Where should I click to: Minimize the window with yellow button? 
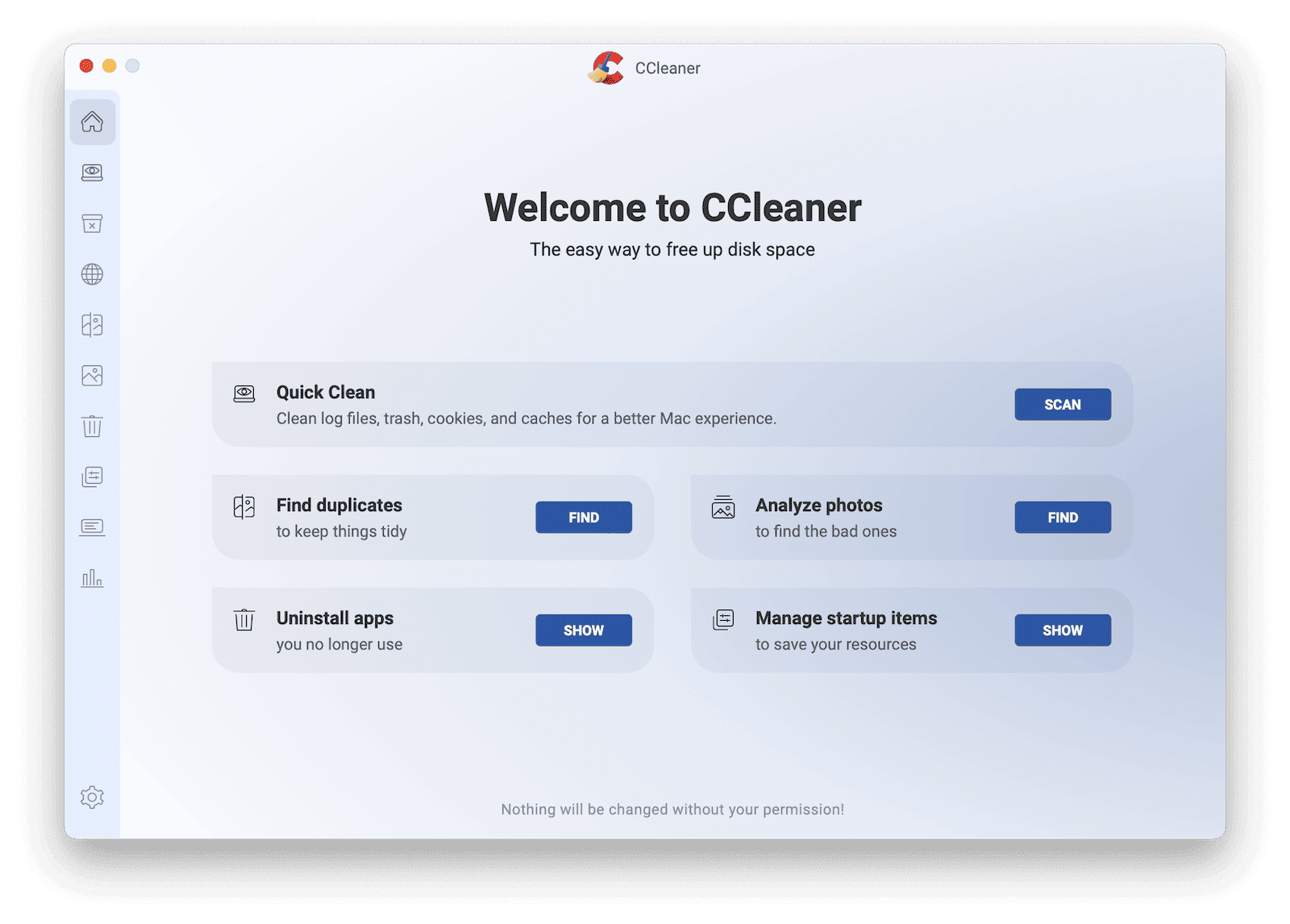(x=110, y=66)
